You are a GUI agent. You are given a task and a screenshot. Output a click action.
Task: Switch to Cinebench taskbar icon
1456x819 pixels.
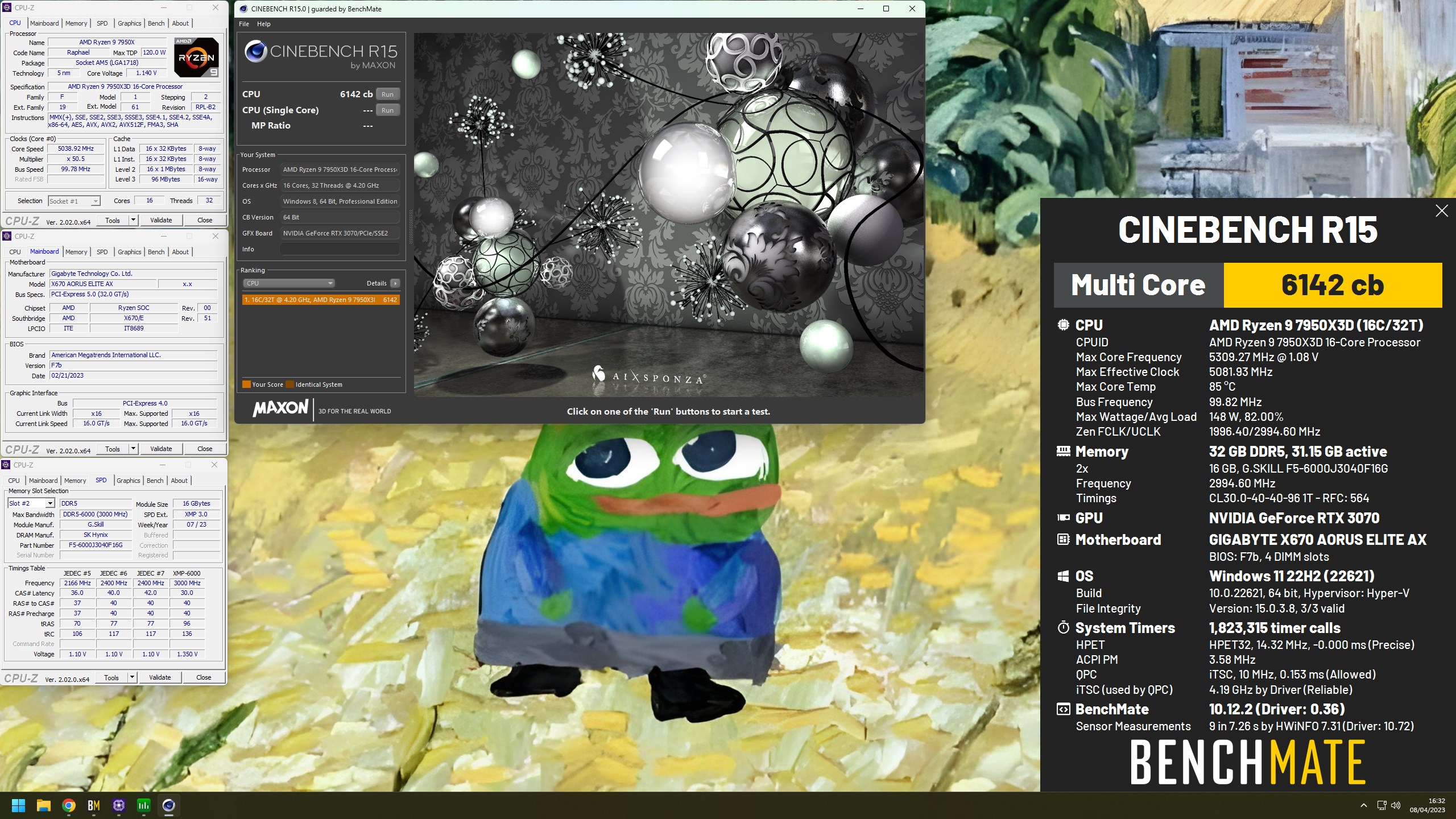pyautogui.click(x=169, y=805)
